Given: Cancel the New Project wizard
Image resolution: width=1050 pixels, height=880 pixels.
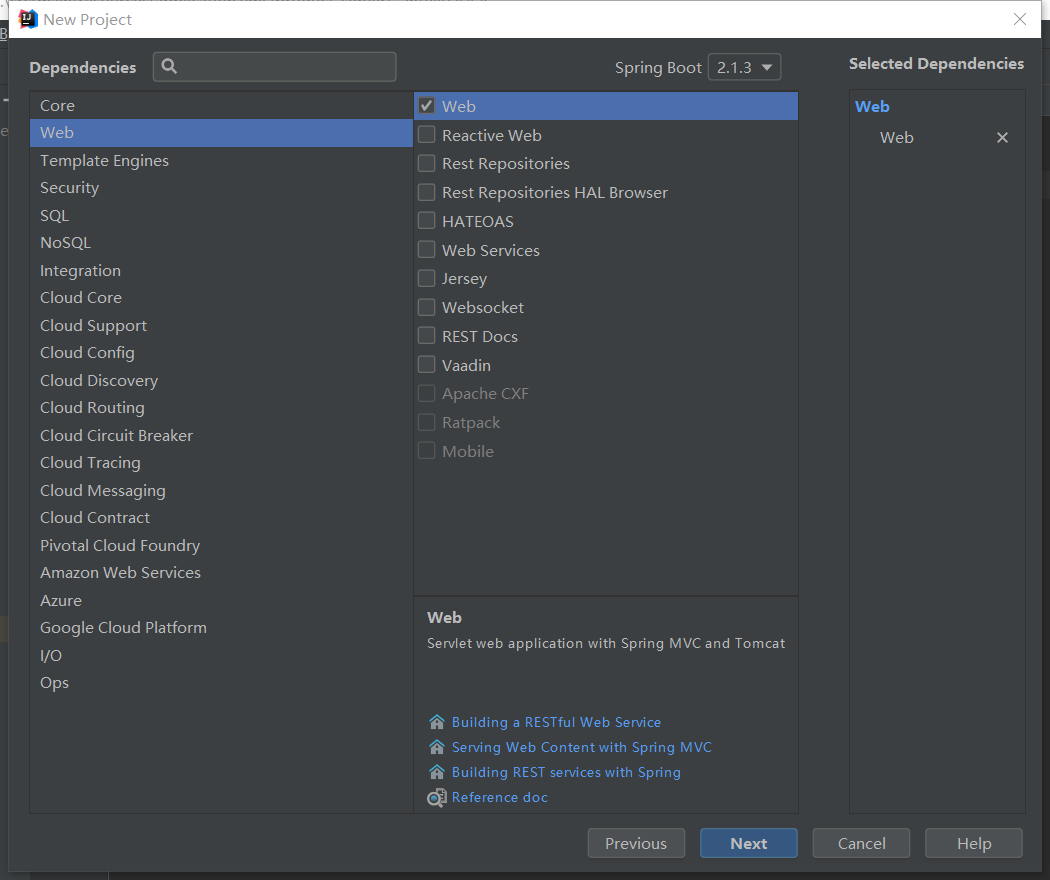Looking at the screenshot, I should [861, 843].
